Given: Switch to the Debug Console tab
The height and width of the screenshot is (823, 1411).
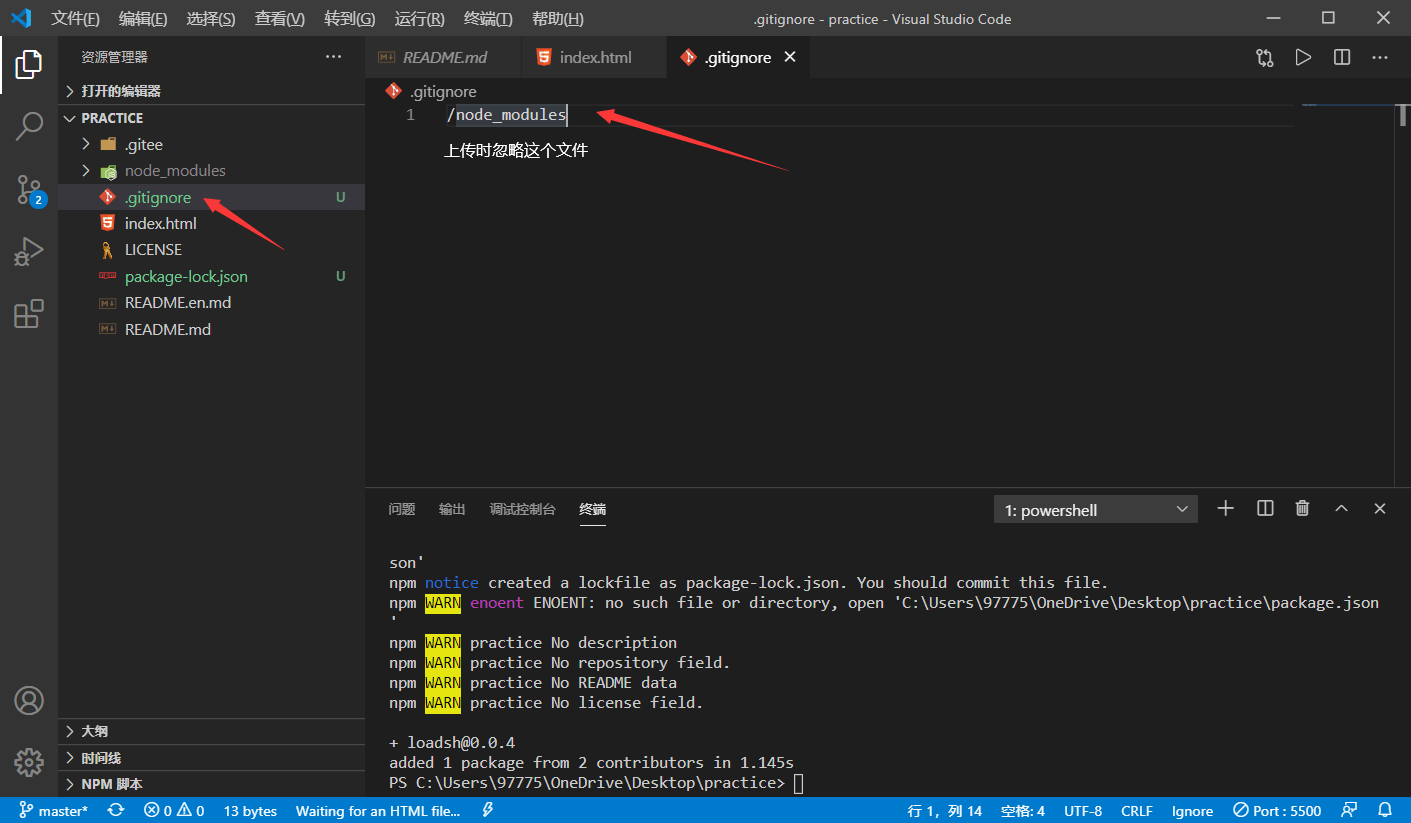Looking at the screenshot, I should click(x=522, y=509).
